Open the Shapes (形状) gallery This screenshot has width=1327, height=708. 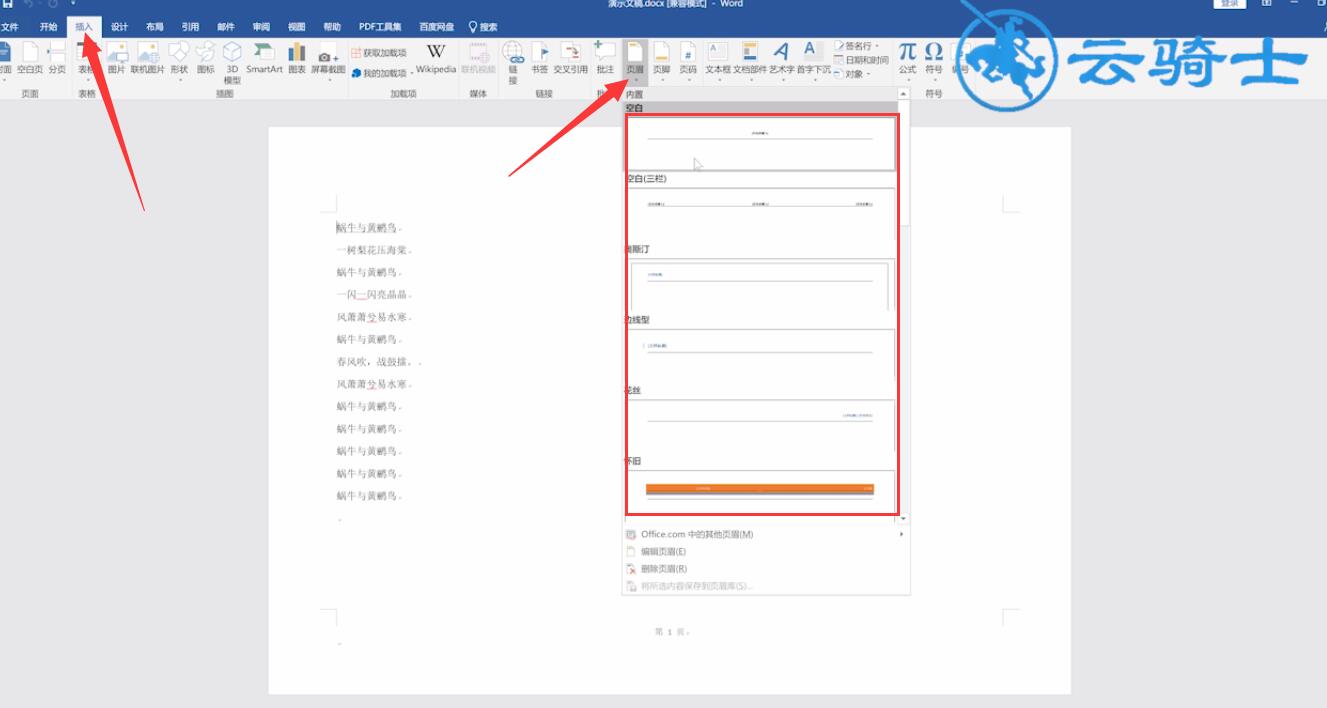point(179,62)
